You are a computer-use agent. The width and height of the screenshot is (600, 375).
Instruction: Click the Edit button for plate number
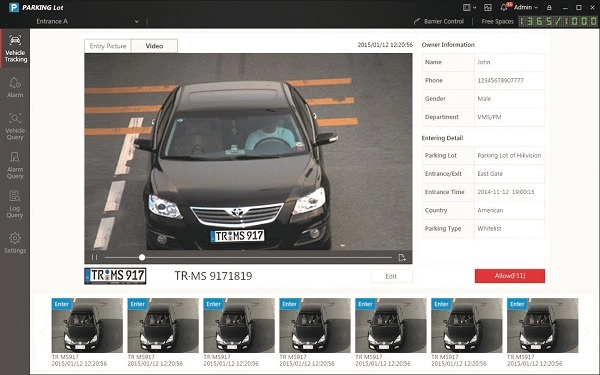pos(391,276)
